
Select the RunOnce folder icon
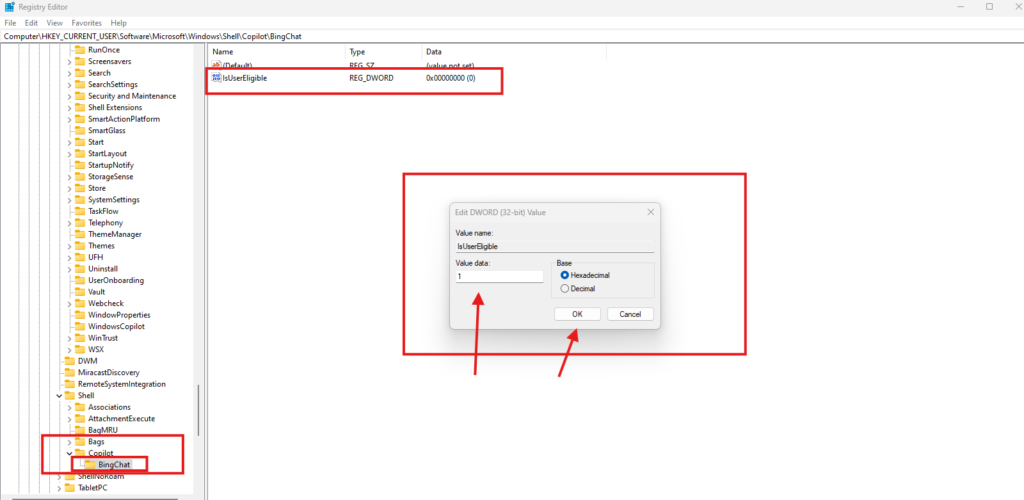click(80, 50)
